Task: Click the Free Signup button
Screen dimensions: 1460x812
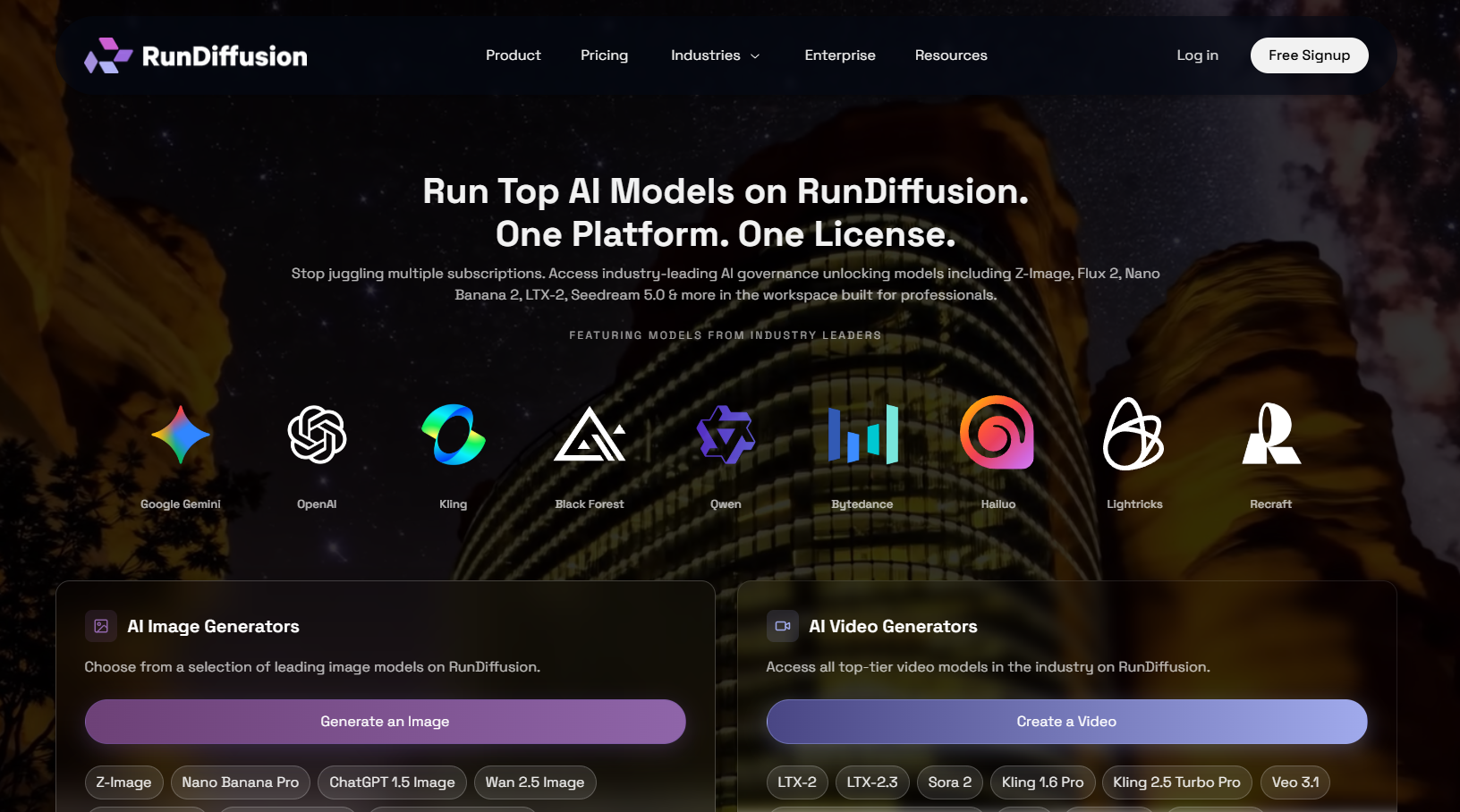Action: pos(1309,55)
